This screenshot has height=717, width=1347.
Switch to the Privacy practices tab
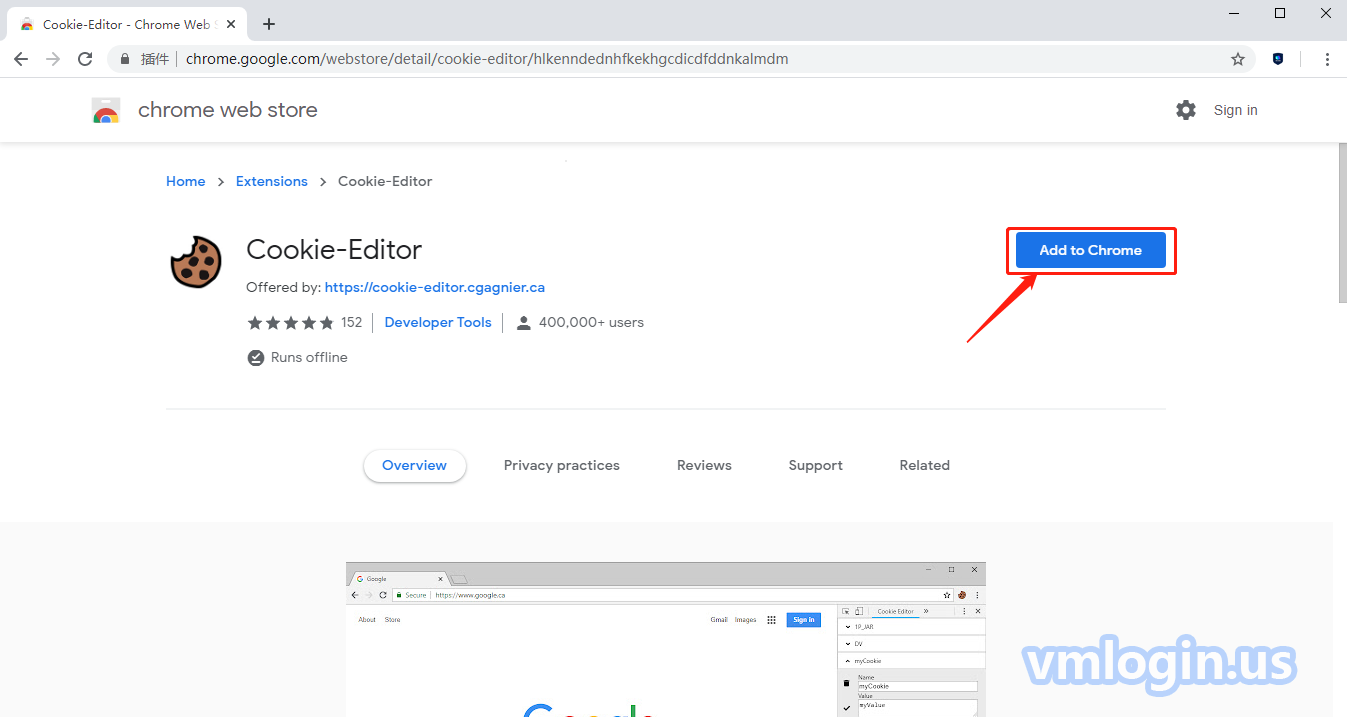point(561,465)
